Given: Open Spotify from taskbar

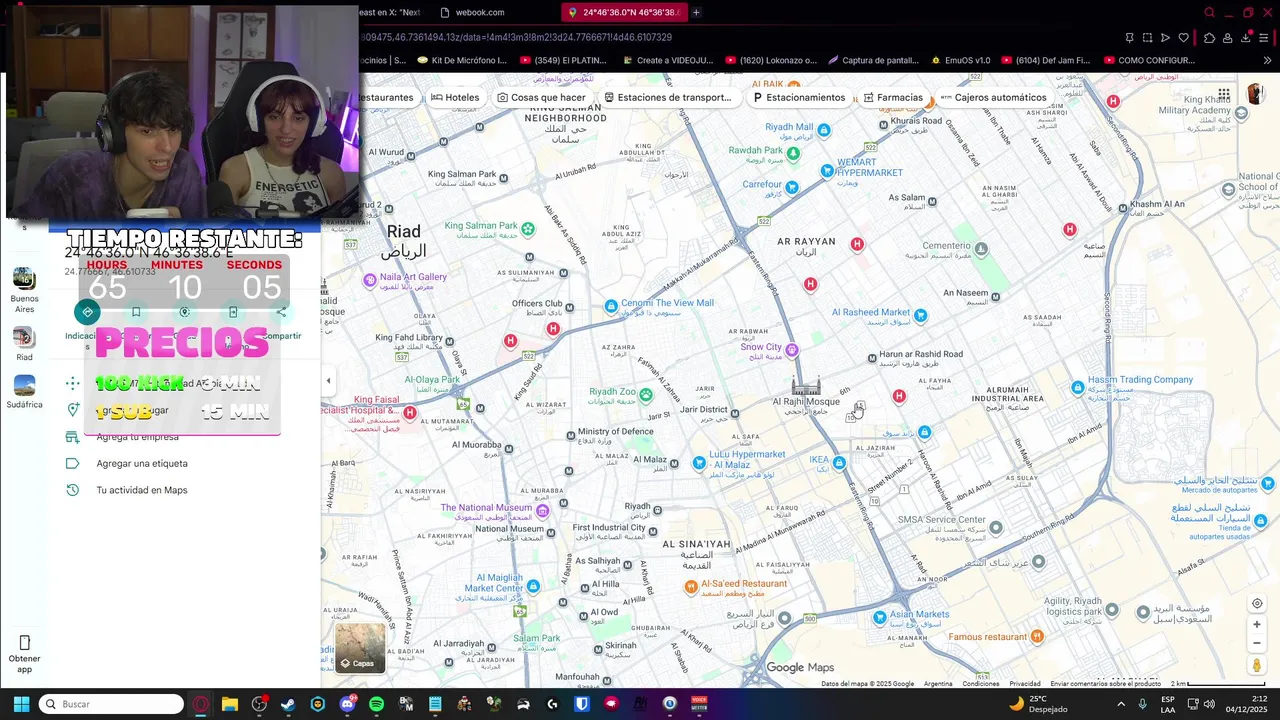Looking at the screenshot, I should click(x=376, y=704).
